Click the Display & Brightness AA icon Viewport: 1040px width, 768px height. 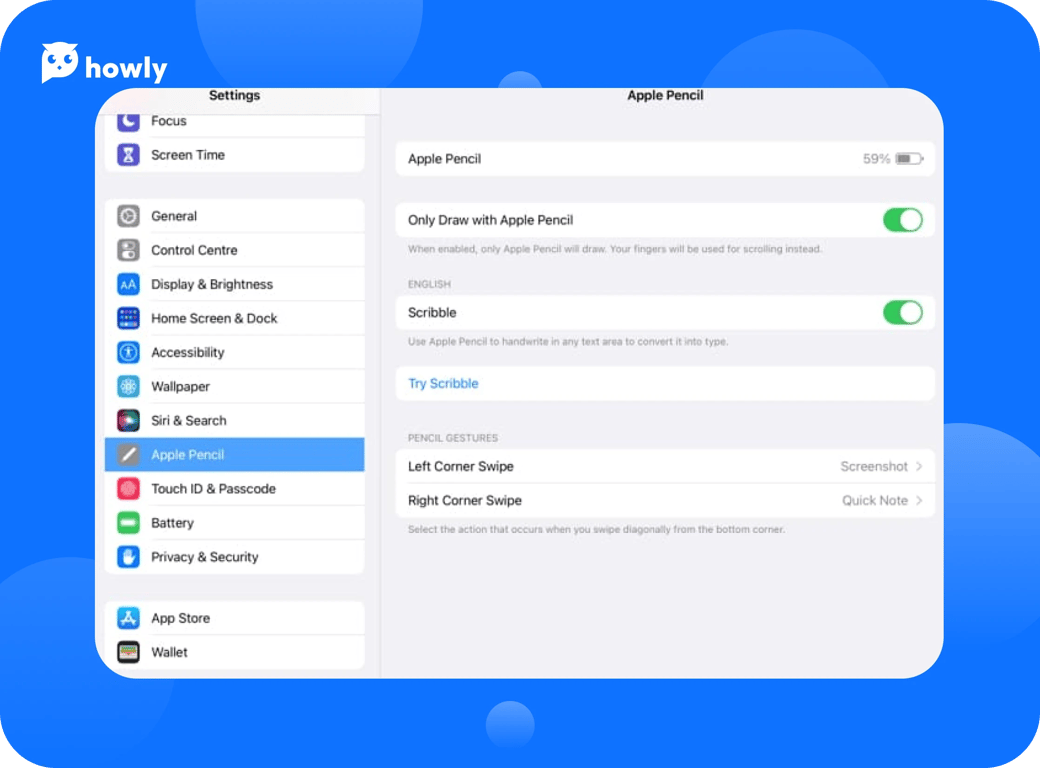(x=128, y=284)
